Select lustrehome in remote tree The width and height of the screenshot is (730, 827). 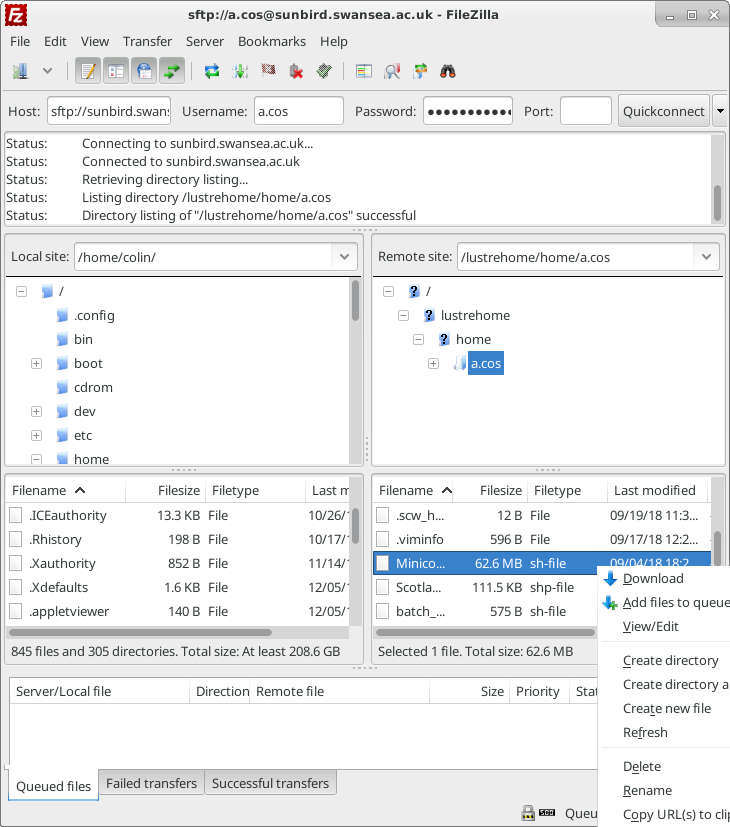[475, 315]
